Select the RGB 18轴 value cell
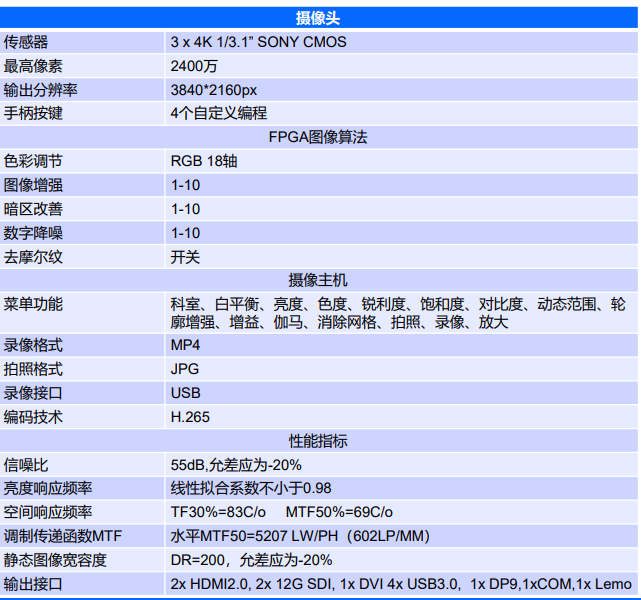641x600 pixels. point(204,161)
